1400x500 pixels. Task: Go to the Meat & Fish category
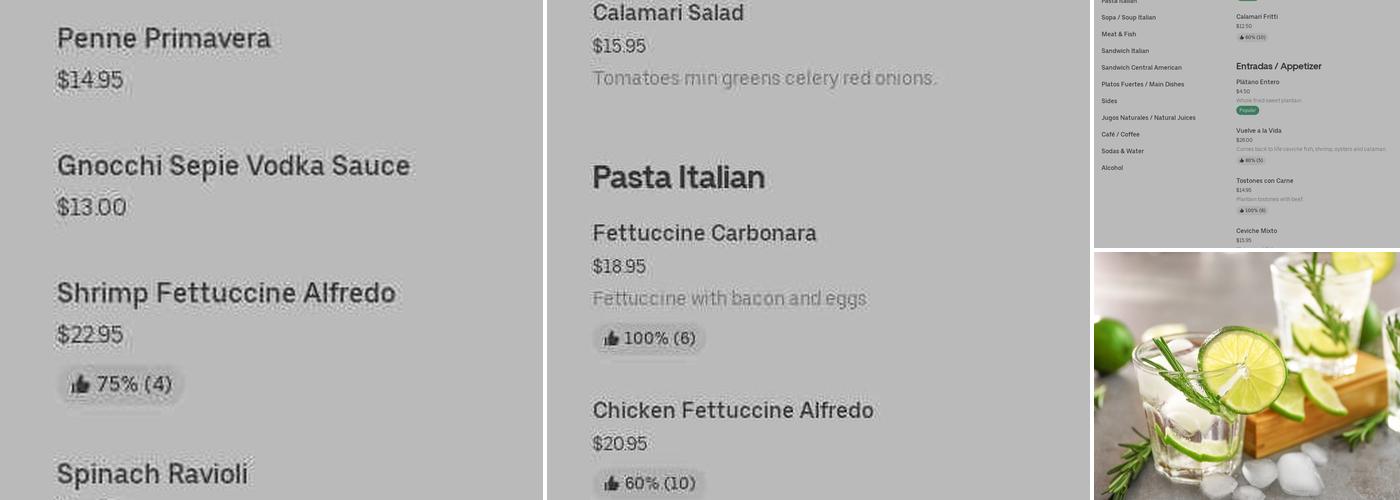point(1119,34)
